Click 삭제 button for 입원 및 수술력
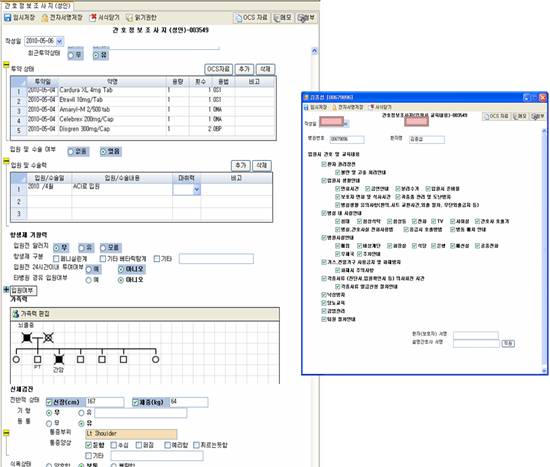Screen dimensions: 550x467 (x=262, y=166)
